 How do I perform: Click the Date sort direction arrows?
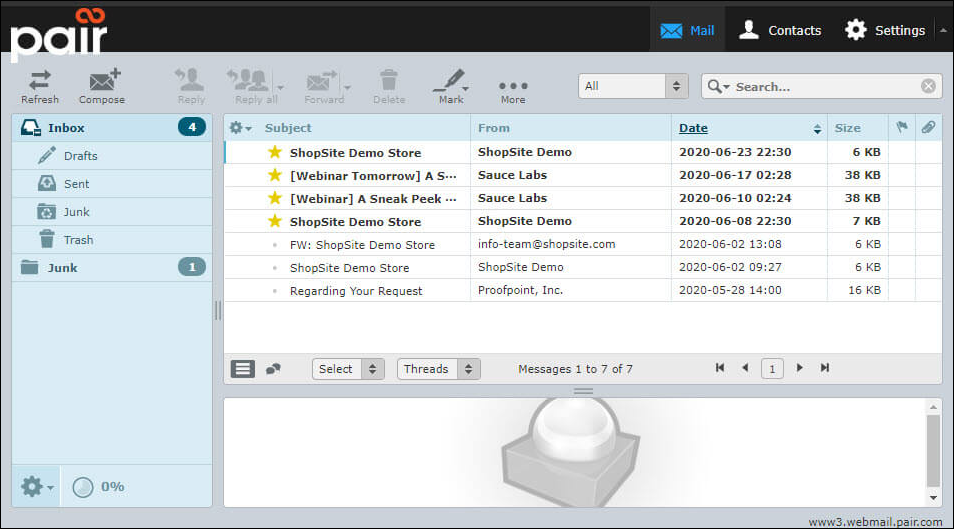pyautogui.click(x=817, y=128)
